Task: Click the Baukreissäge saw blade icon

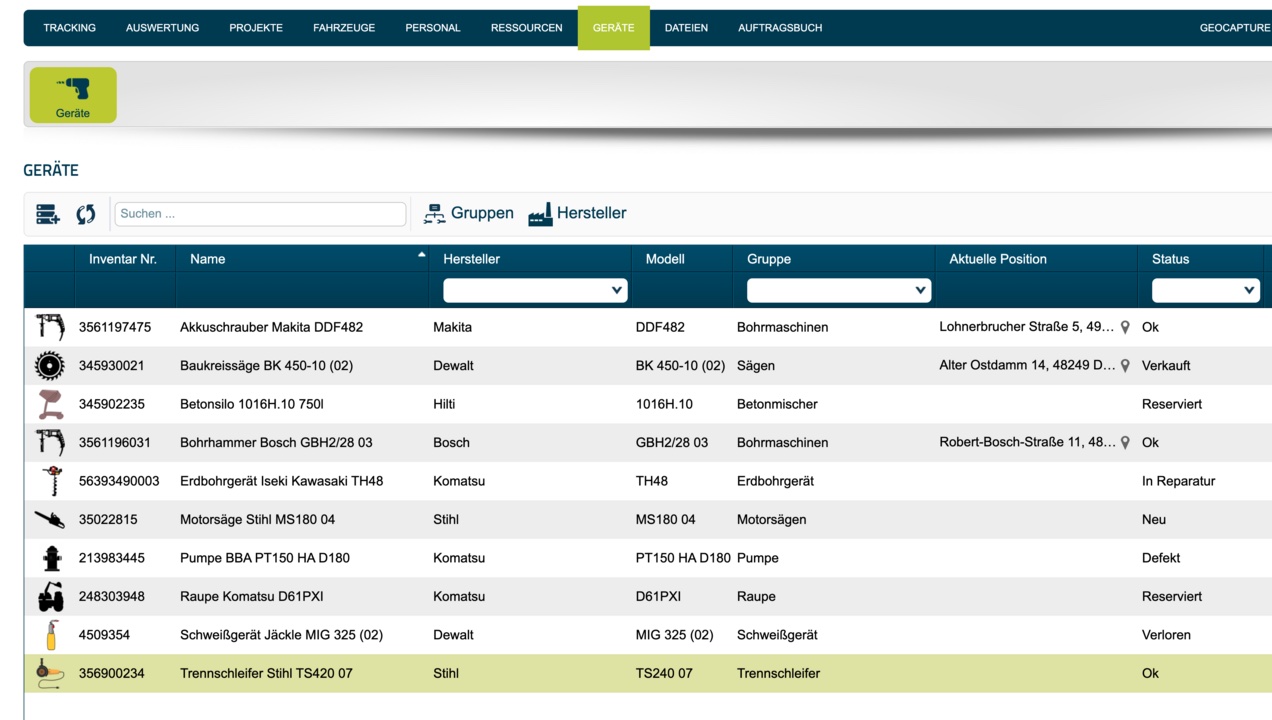Action: coord(49,366)
